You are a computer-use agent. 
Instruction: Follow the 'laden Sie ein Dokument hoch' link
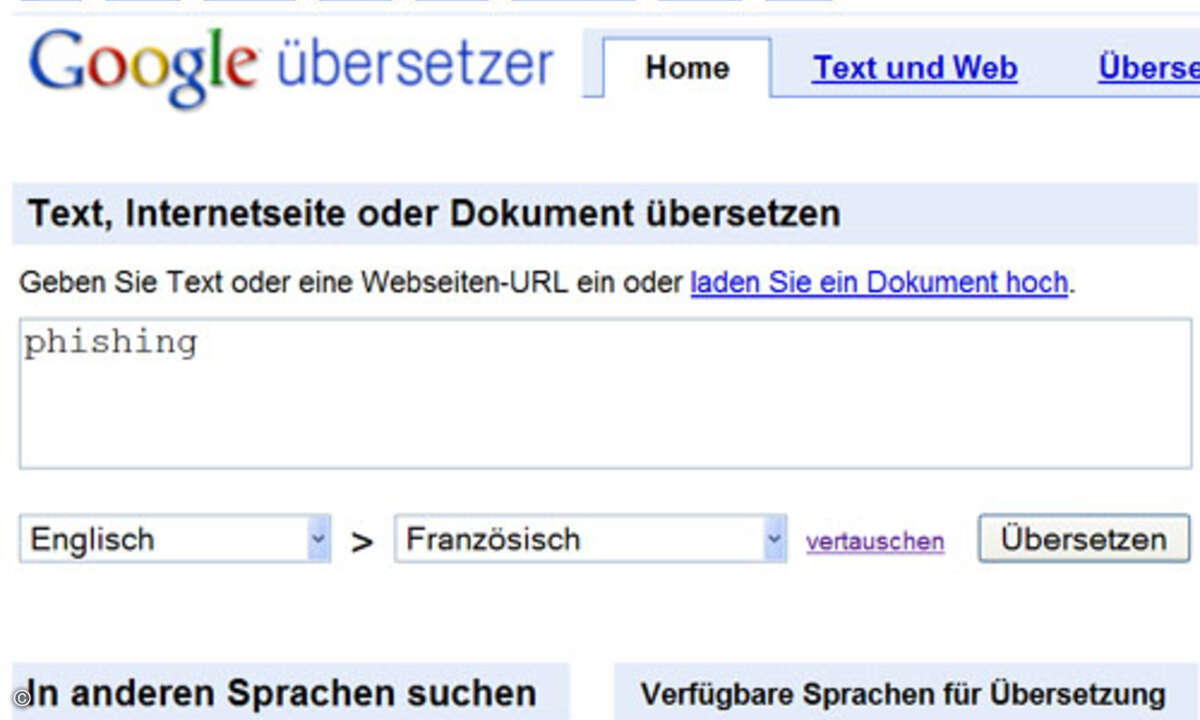(x=879, y=283)
